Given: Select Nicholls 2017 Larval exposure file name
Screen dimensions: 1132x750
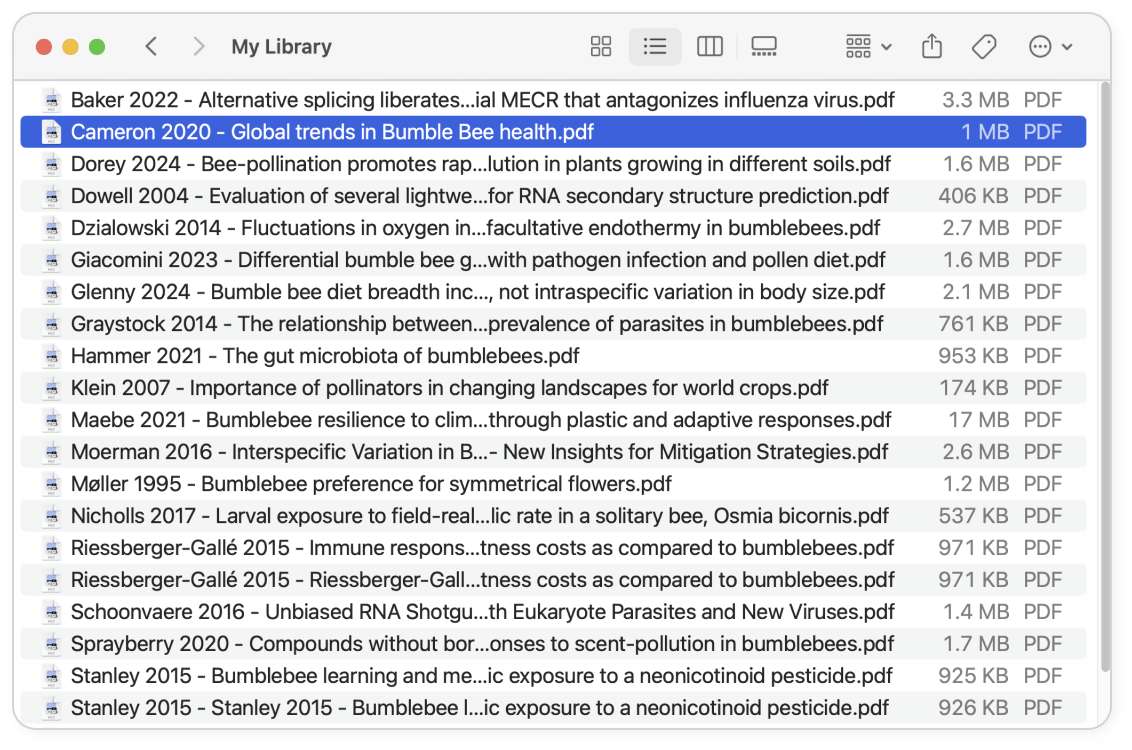Looking at the screenshot, I should [479, 516].
